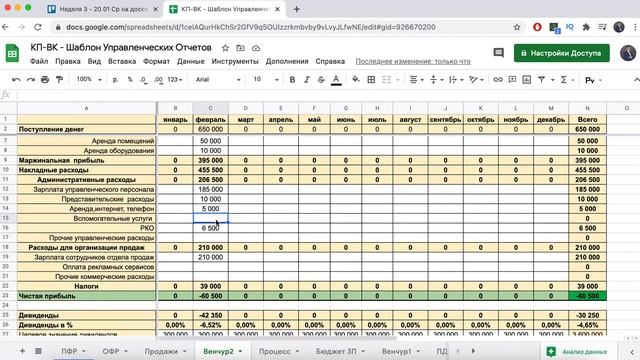Increase decimal places with the .00 button
The image size is (640, 360).
point(158,80)
